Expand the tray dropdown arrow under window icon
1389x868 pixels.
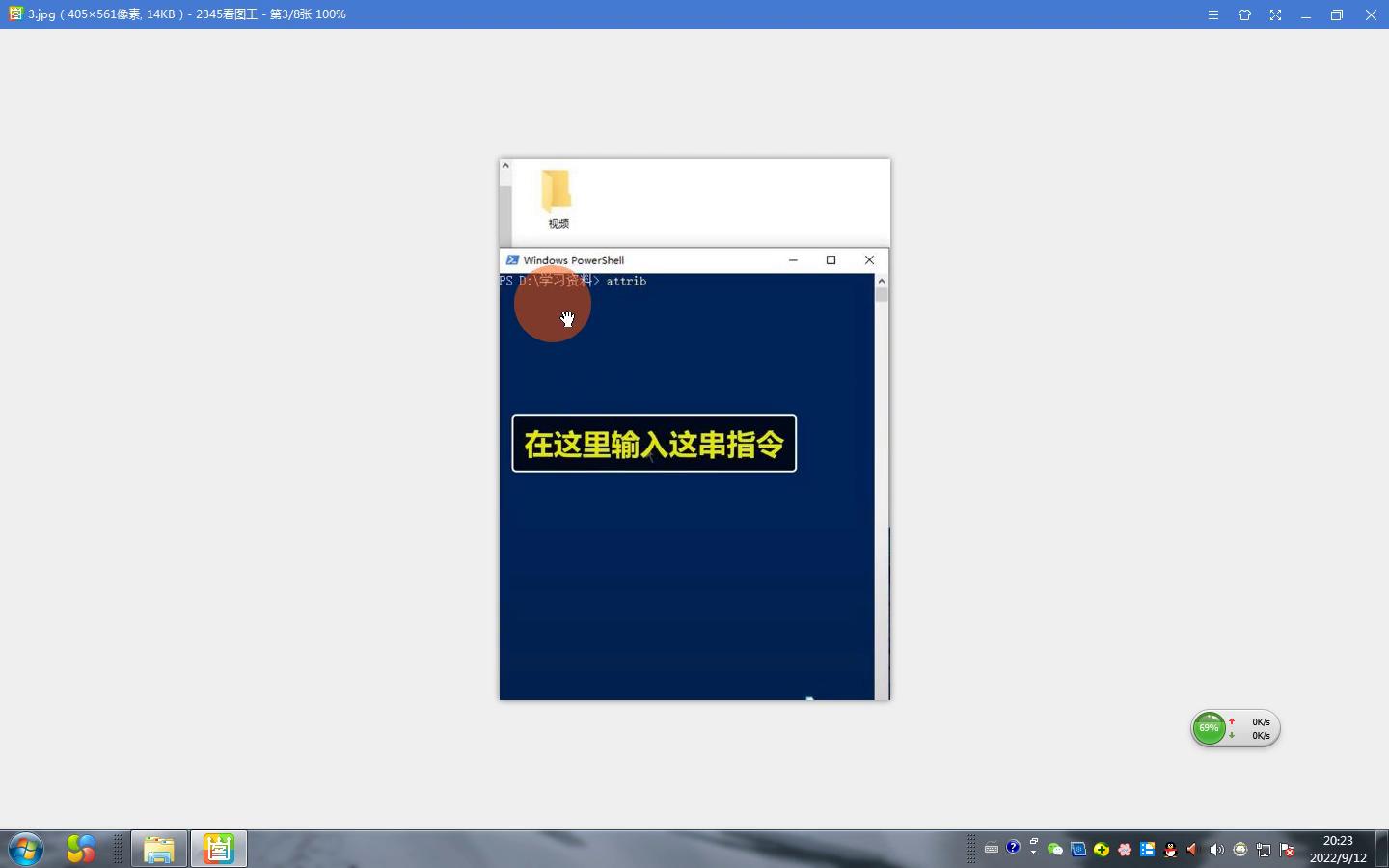(x=1033, y=853)
